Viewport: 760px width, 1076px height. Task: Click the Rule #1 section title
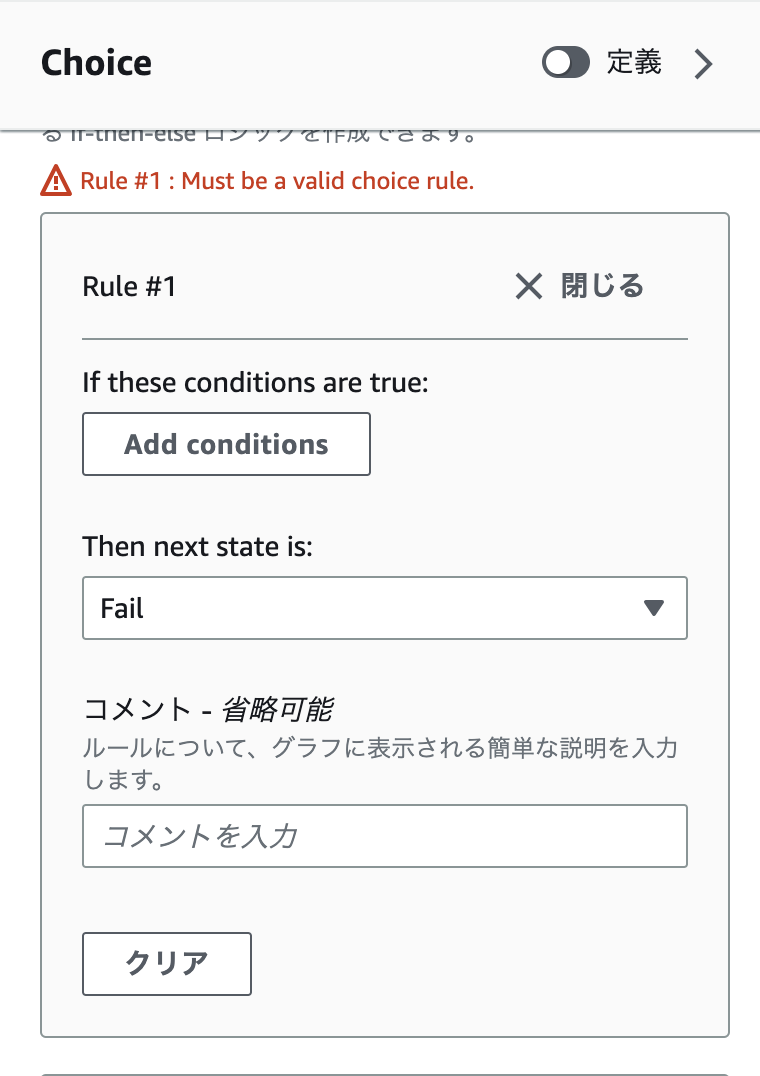[x=129, y=287]
